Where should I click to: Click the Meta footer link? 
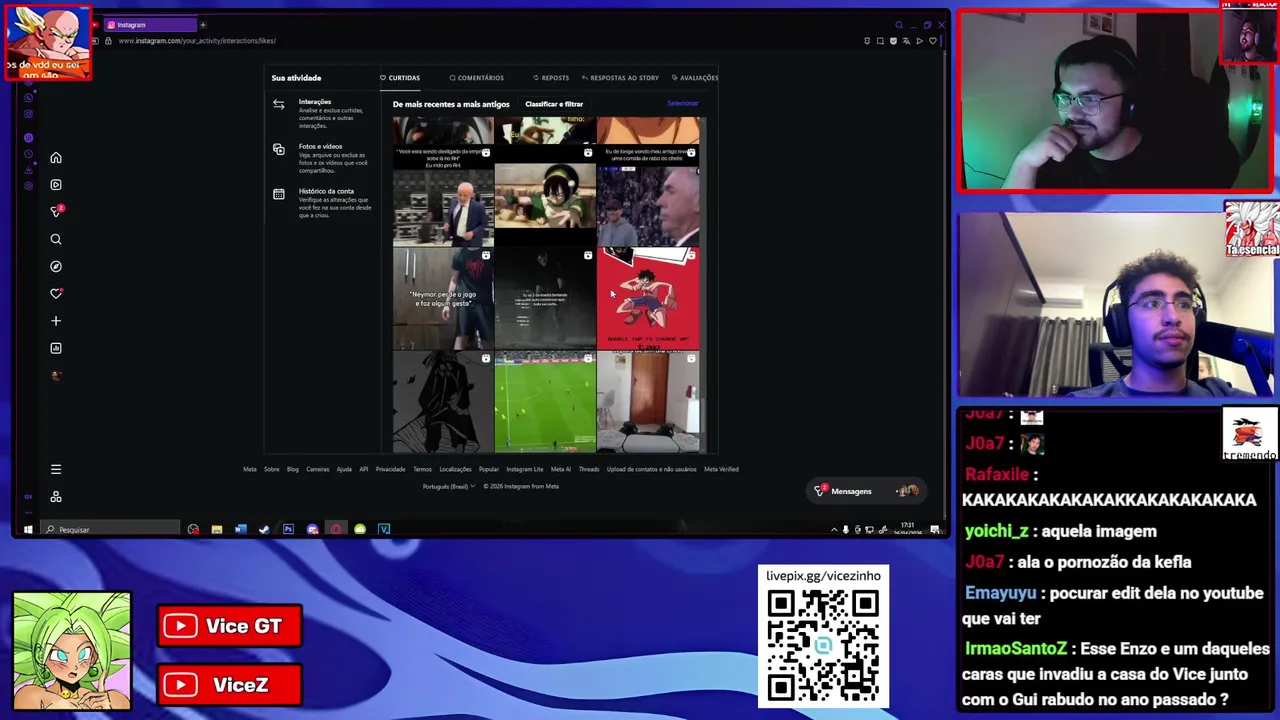pyautogui.click(x=250, y=469)
